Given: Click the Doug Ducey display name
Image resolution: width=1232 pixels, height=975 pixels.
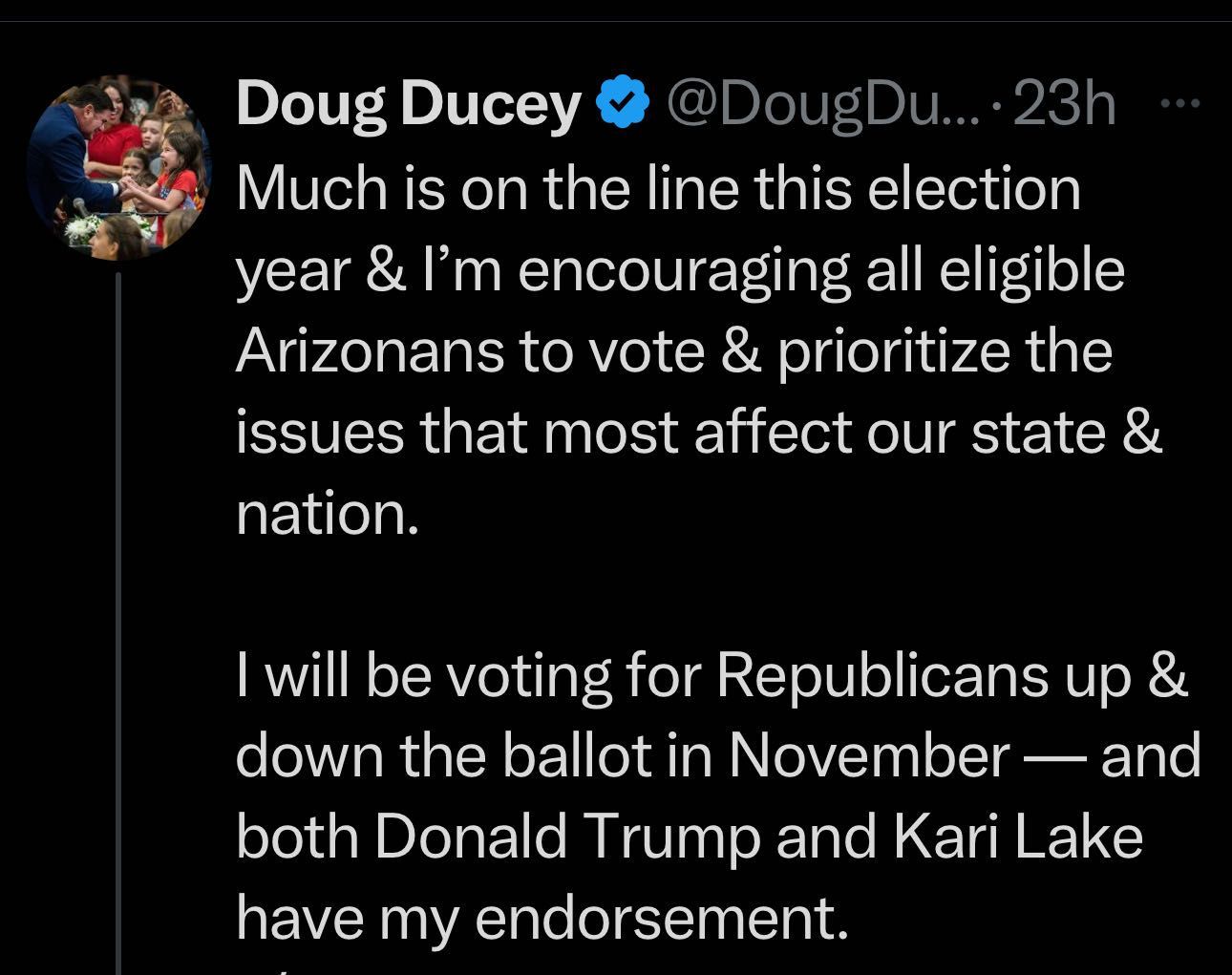Looking at the screenshot, I should click(409, 104).
